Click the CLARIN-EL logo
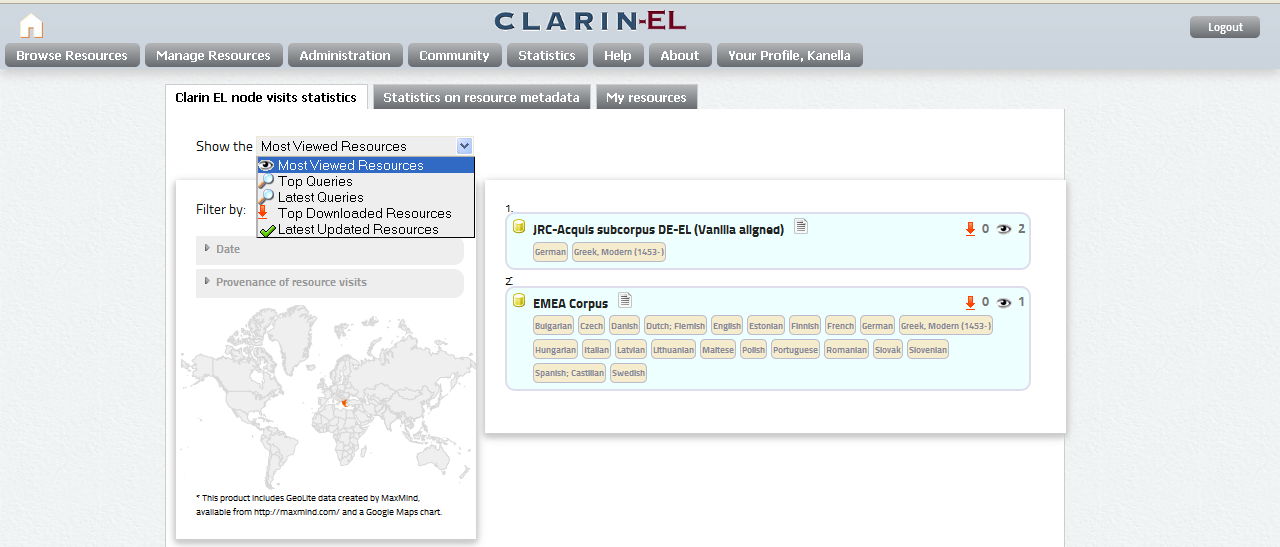The width and height of the screenshot is (1280, 547). coord(590,21)
